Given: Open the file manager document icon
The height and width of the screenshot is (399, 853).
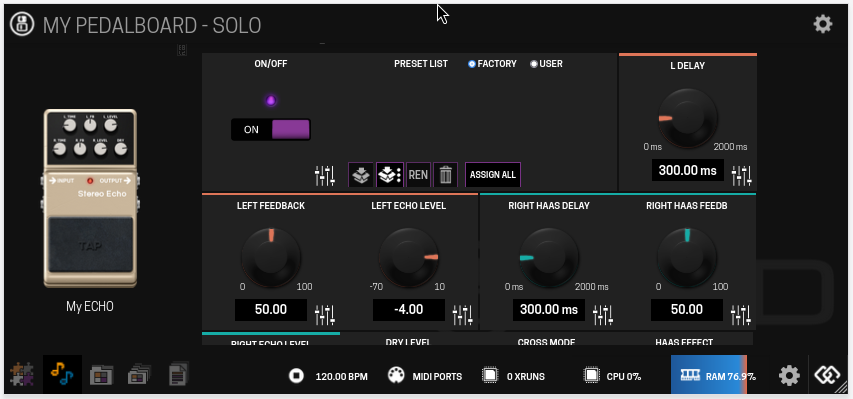Looking at the screenshot, I should (x=178, y=375).
